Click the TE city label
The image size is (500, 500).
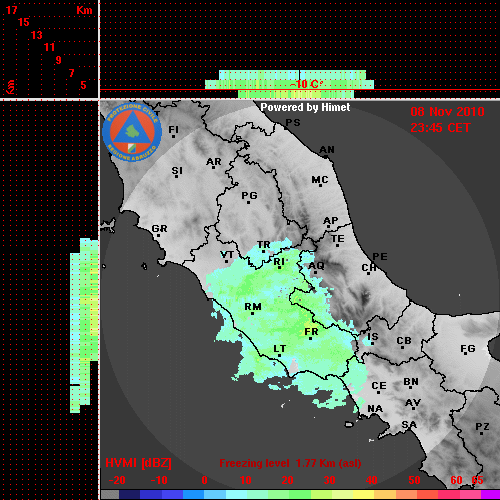pyautogui.click(x=338, y=239)
